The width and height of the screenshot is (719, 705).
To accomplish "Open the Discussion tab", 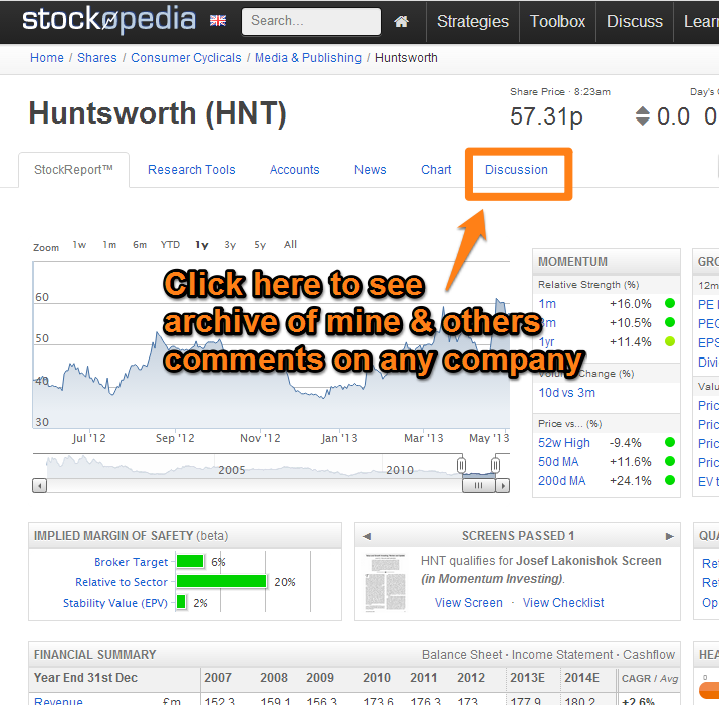I will click(516, 170).
